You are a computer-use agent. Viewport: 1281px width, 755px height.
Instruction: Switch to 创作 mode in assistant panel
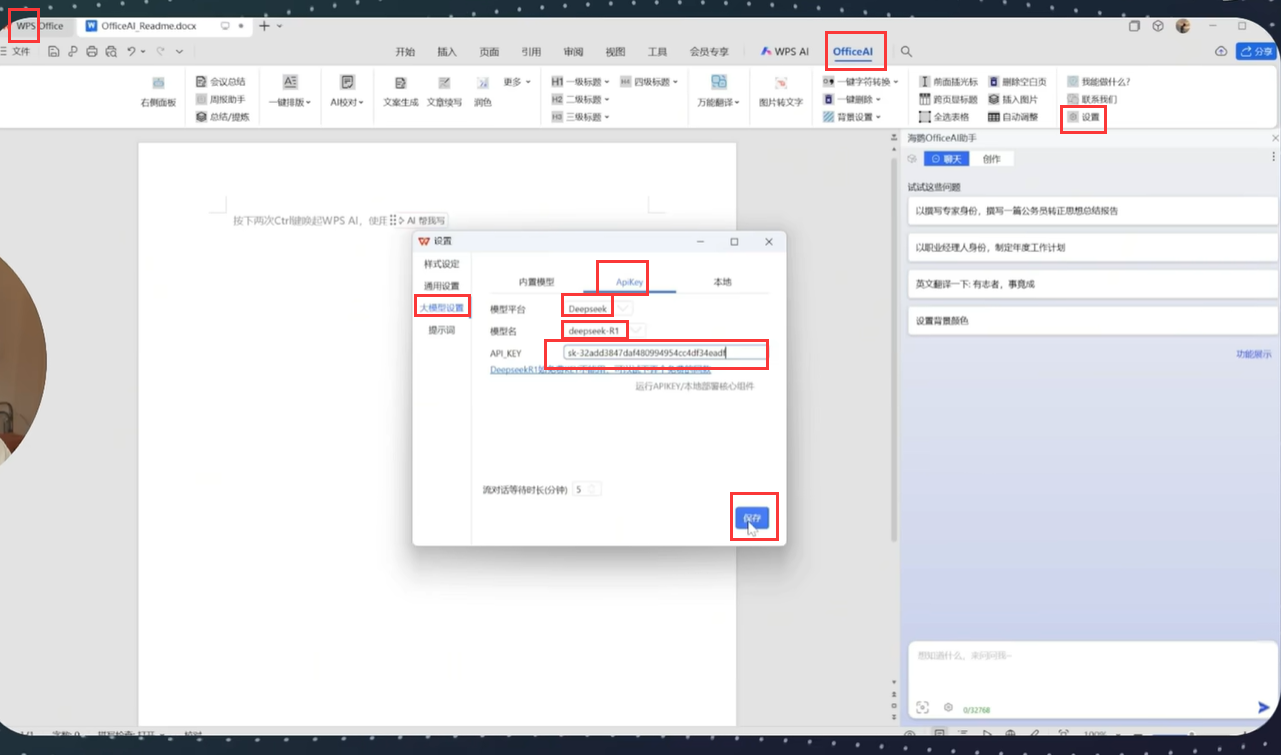pyautogui.click(x=991, y=159)
